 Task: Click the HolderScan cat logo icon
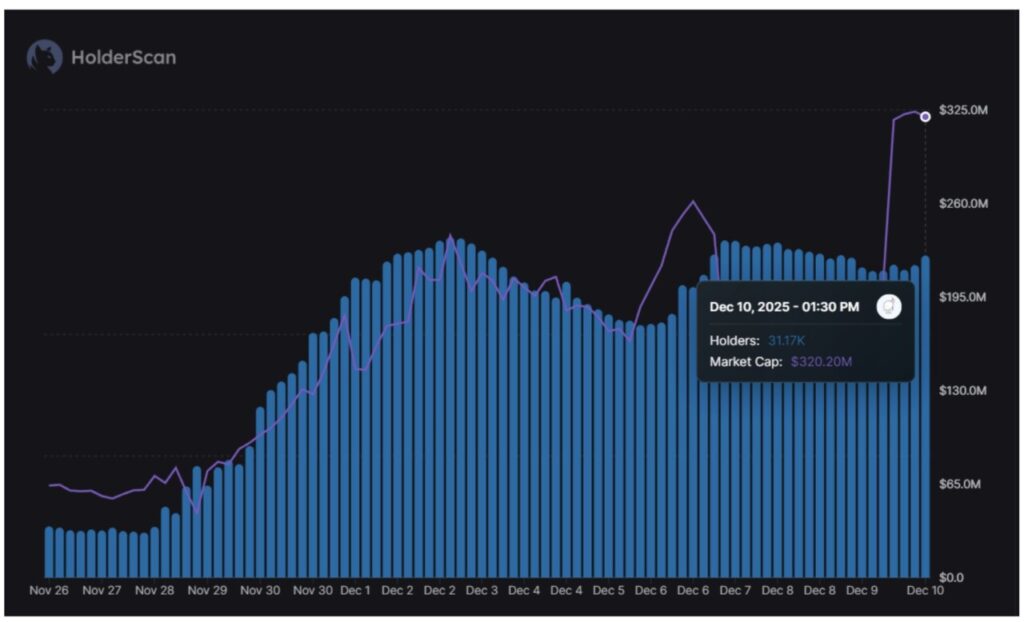pos(45,57)
